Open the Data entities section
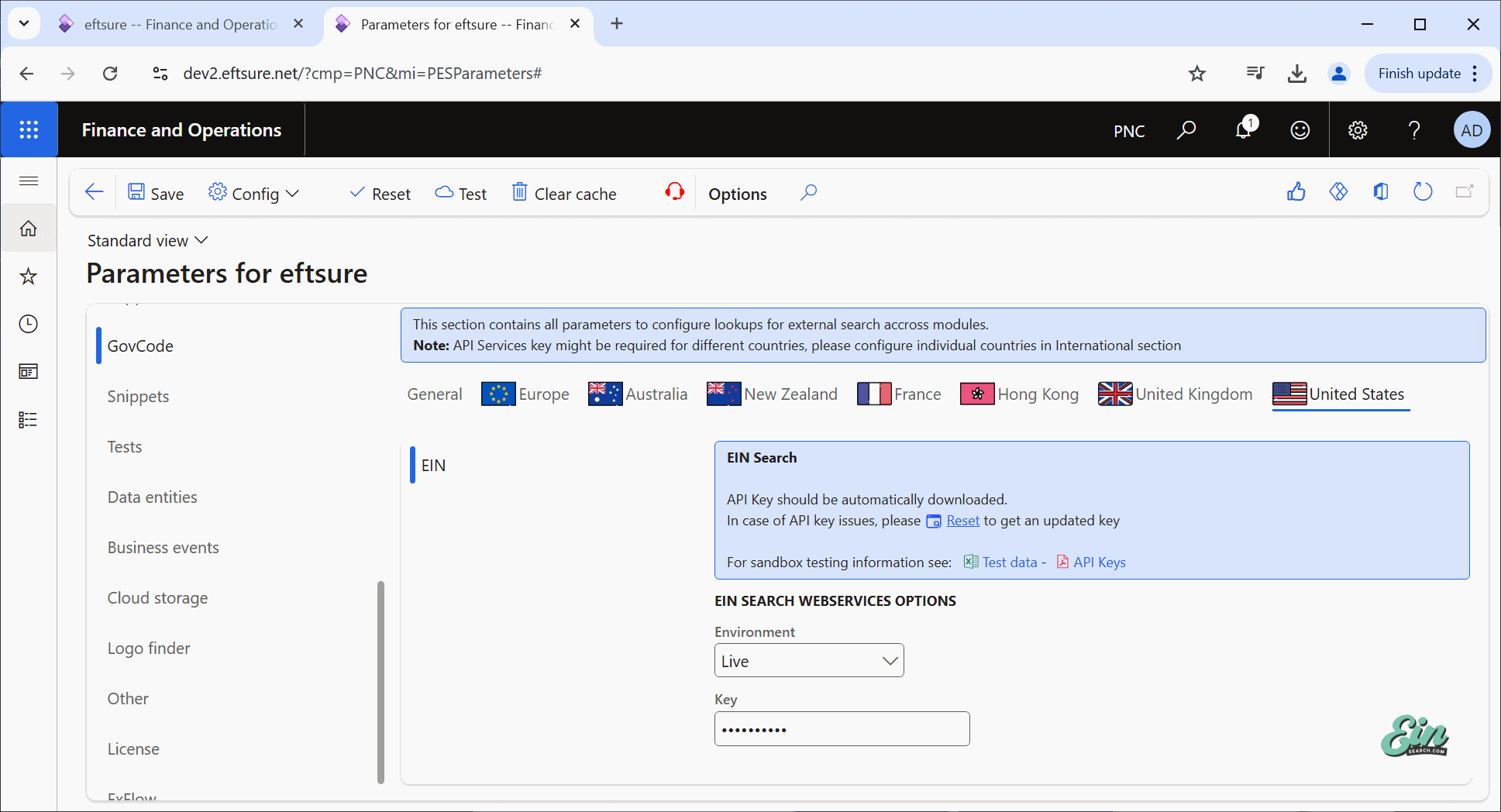Screen dimensions: 1501x812 [152, 497]
